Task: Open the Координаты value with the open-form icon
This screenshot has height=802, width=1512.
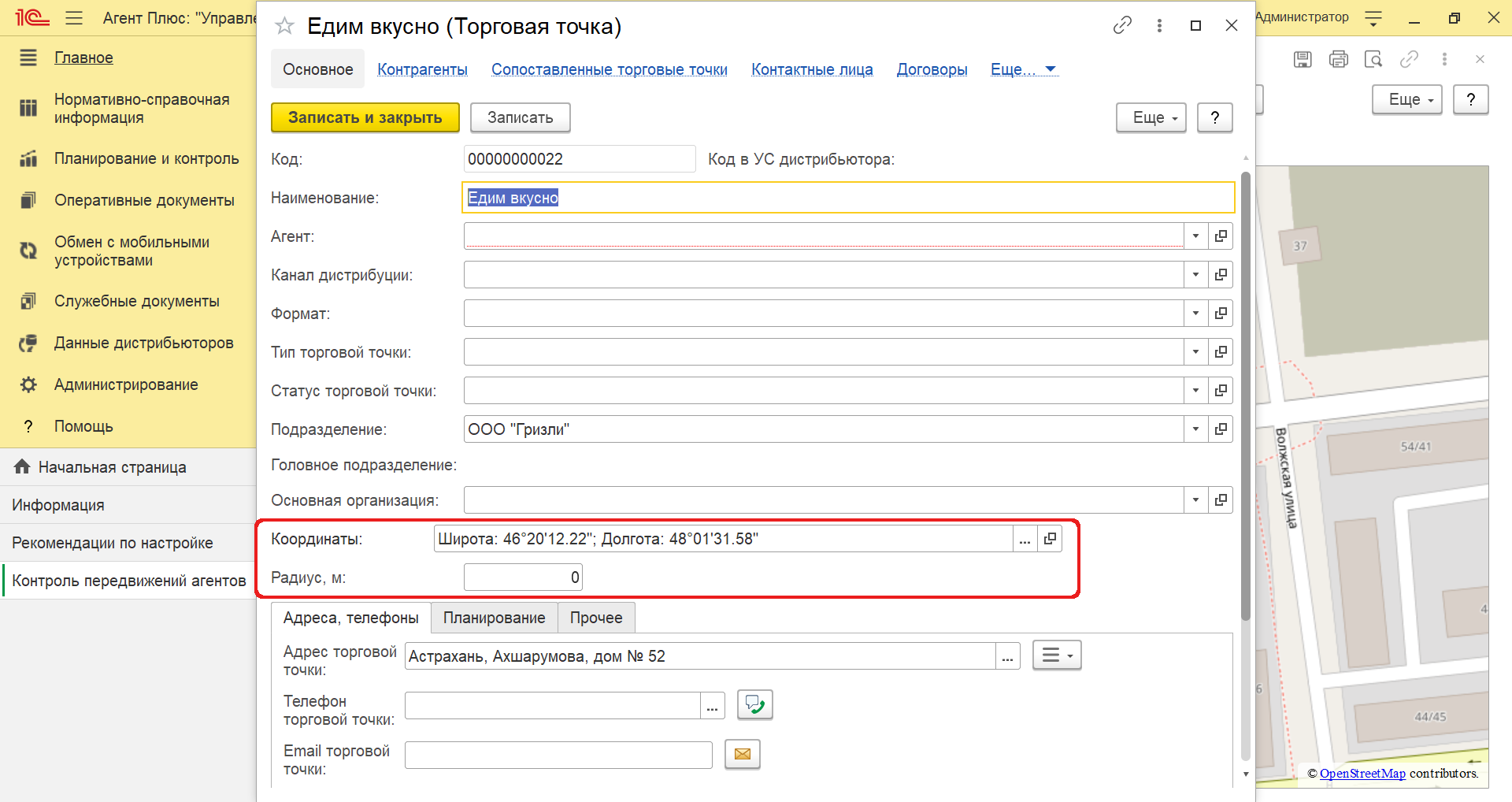Action: pyautogui.click(x=1050, y=539)
